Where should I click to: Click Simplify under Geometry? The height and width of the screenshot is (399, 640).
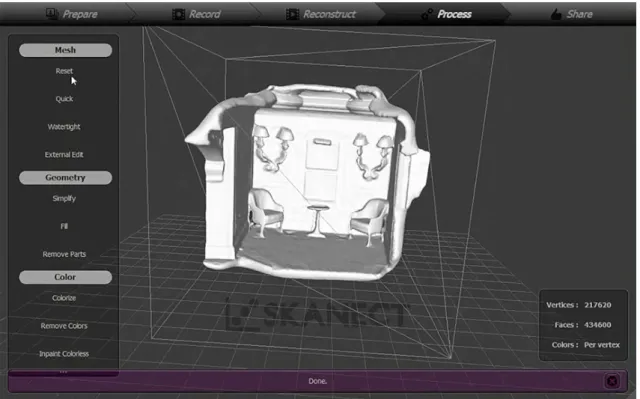click(64, 199)
